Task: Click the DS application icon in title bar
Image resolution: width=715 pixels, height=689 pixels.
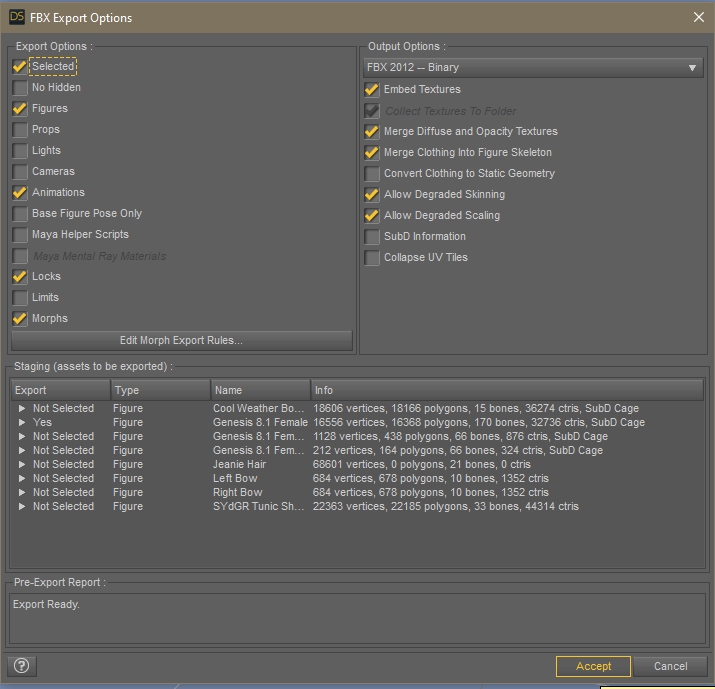Action: [x=17, y=17]
